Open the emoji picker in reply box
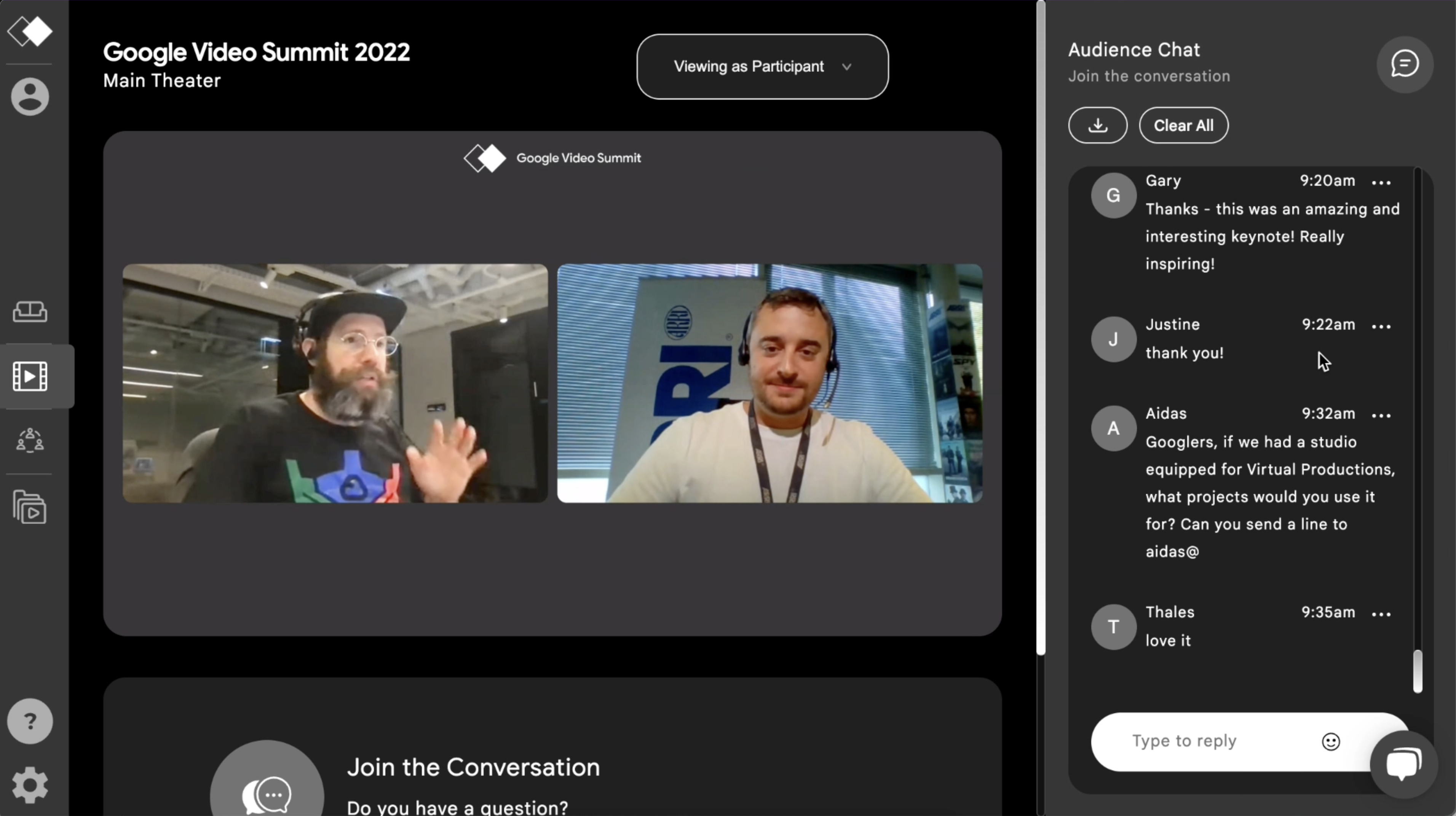This screenshot has height=816, width=1456. tap(1330, 741)
